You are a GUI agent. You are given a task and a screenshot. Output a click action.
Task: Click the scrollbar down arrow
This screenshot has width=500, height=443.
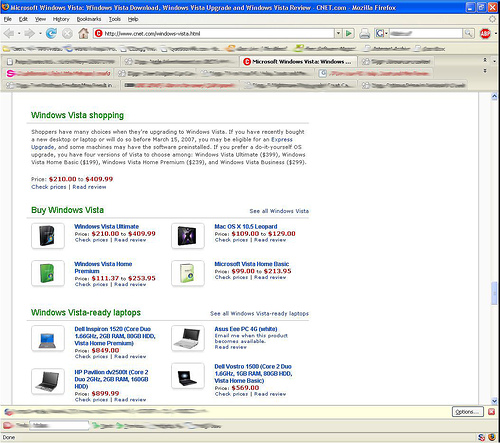point(494,401)
